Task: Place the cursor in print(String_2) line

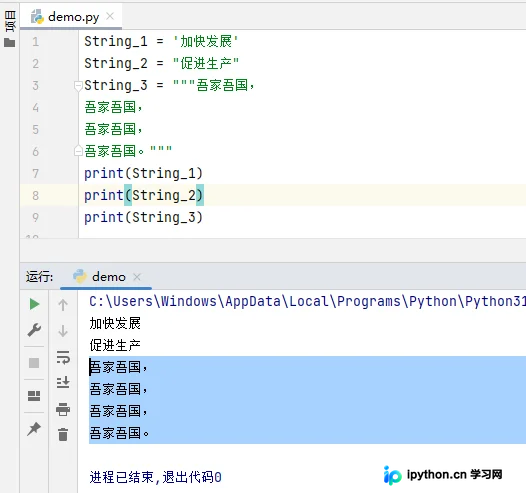Action: click(x=144, y=196)
